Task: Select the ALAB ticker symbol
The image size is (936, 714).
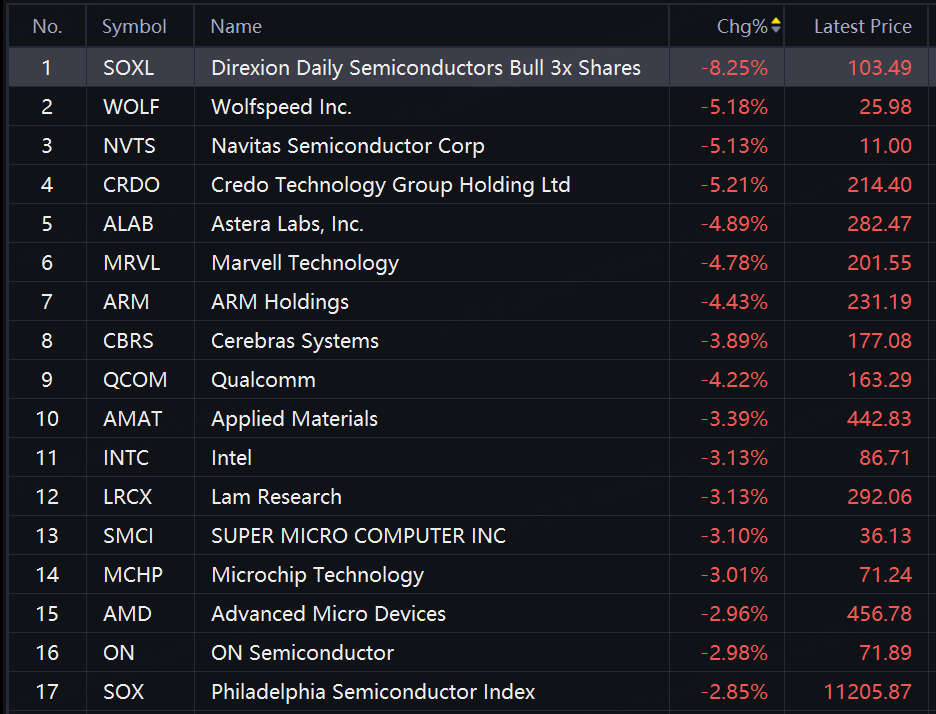Action: (x=128, y=224)
